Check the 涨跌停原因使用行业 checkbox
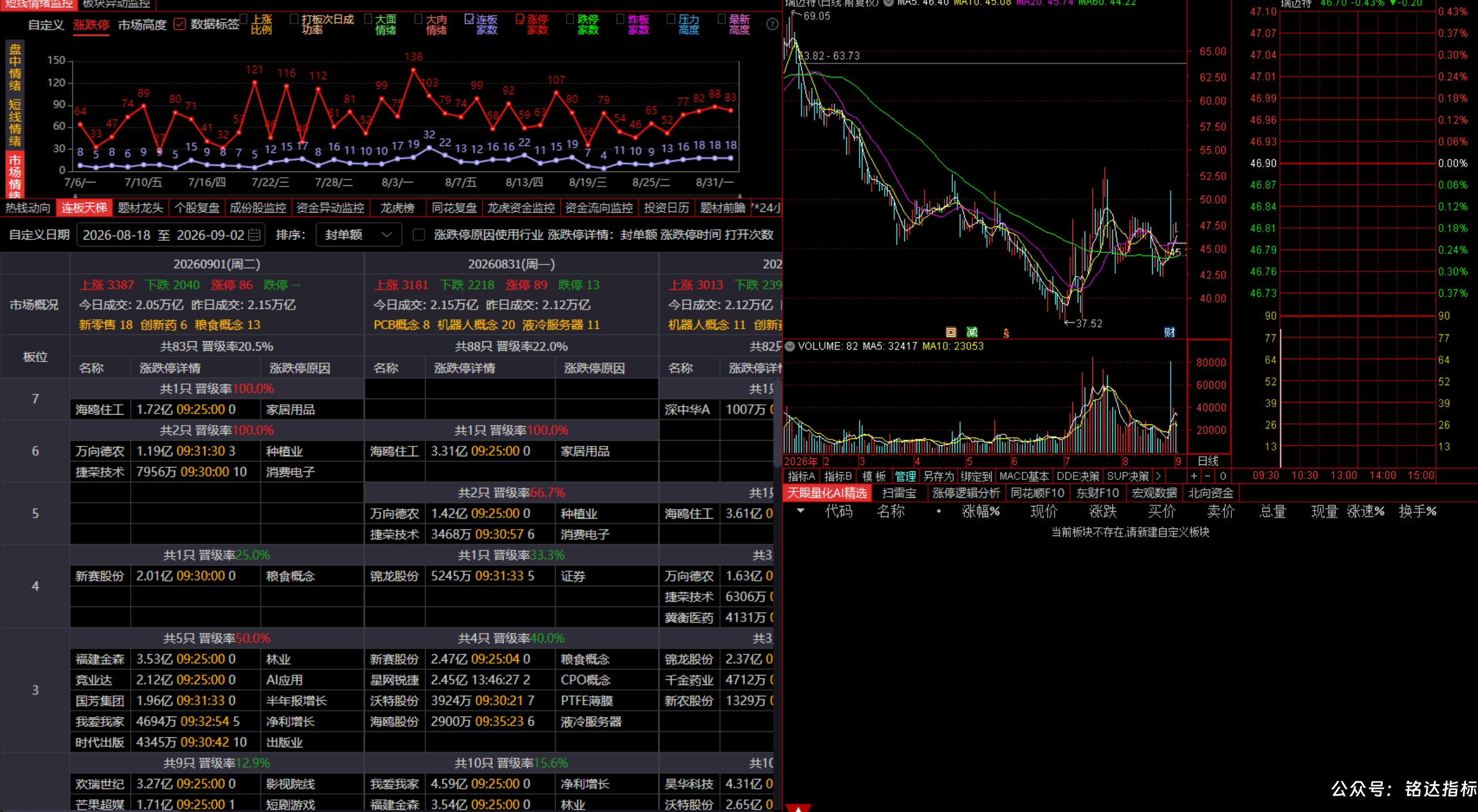This screenshot has width=1478, height=812. pyautogui.click(x=419, y=234)
